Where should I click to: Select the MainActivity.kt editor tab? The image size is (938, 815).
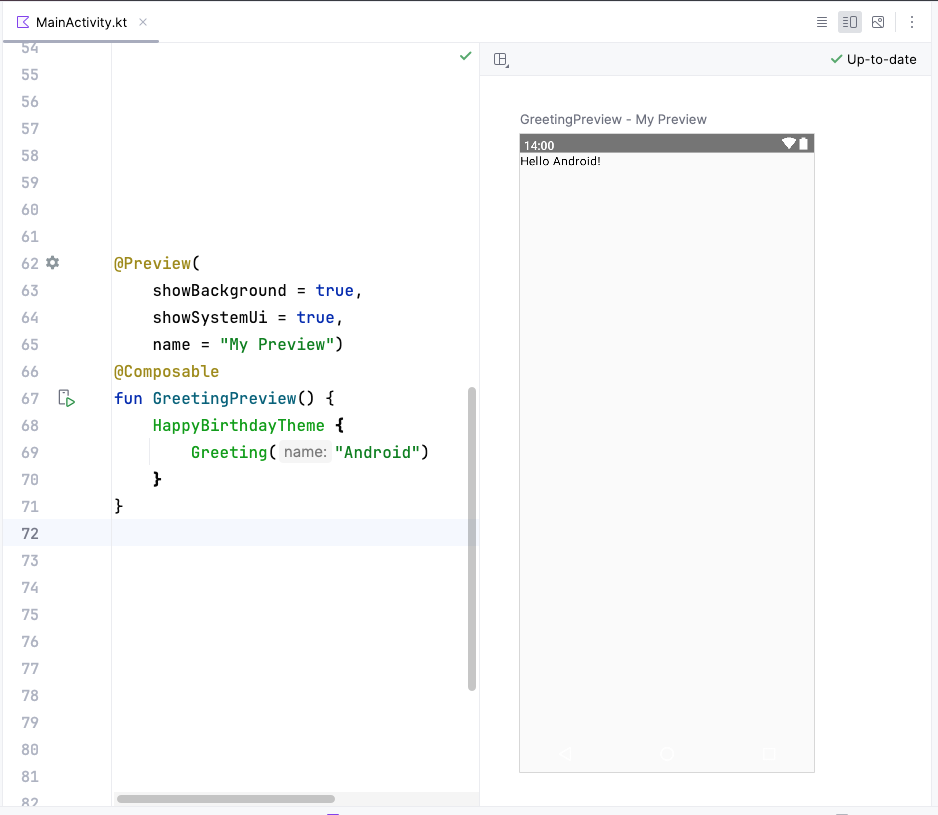81,22
